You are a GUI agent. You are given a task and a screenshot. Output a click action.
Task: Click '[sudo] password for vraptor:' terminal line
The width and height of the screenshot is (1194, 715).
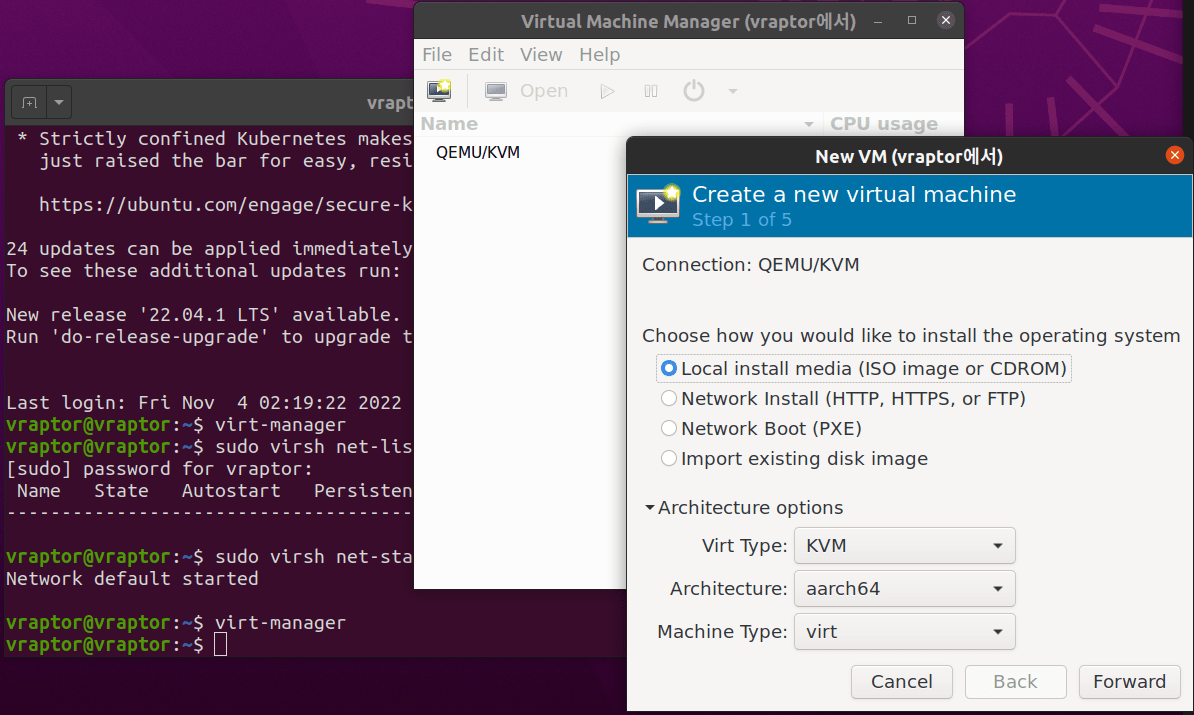[x=159, y=469]
